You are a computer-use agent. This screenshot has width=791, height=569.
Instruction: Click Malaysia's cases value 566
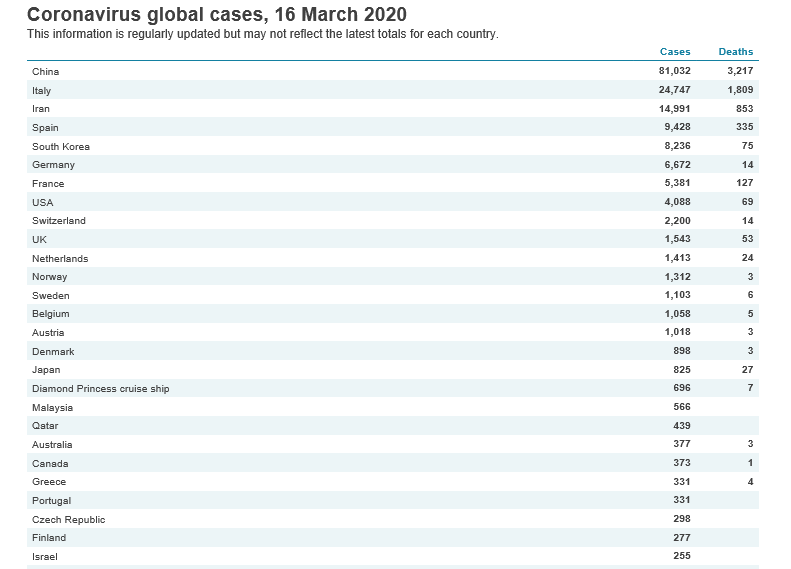tap(682, 407)
